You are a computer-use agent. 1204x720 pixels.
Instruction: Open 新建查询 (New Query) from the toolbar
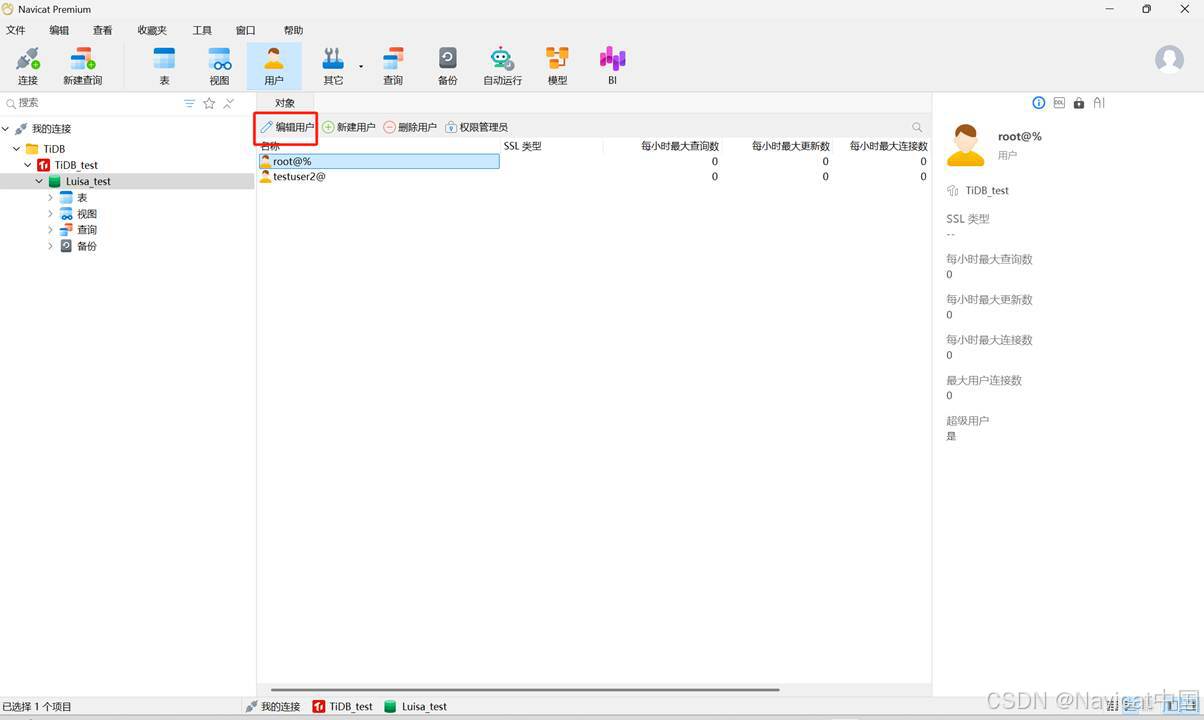click(83, 66)
